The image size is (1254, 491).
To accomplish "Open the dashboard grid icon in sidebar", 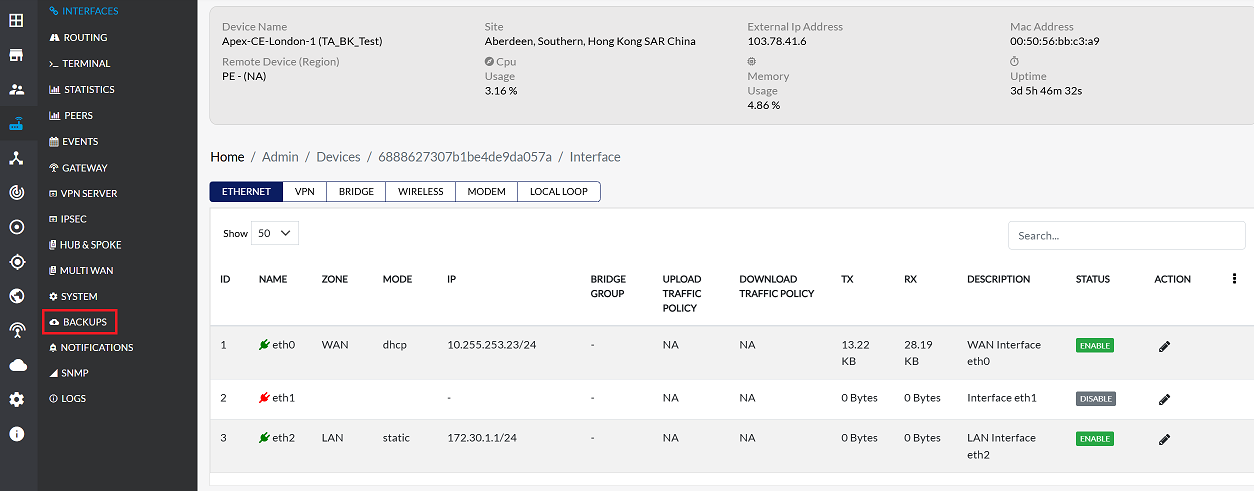I will (x=17, y=20).
